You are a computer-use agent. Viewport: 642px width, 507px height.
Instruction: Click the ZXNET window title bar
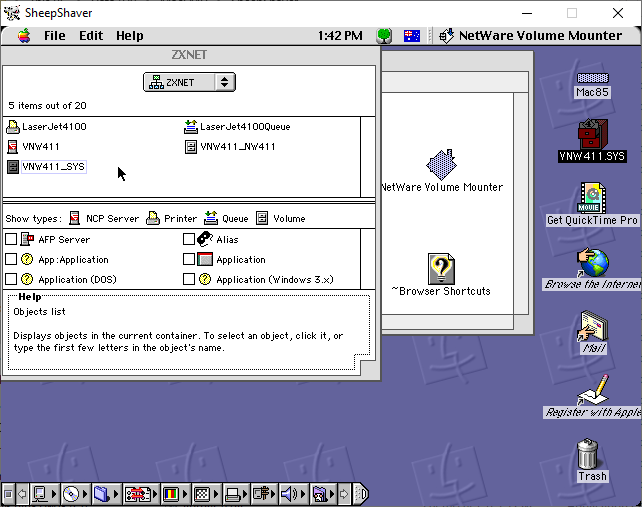tap(191, 55)
